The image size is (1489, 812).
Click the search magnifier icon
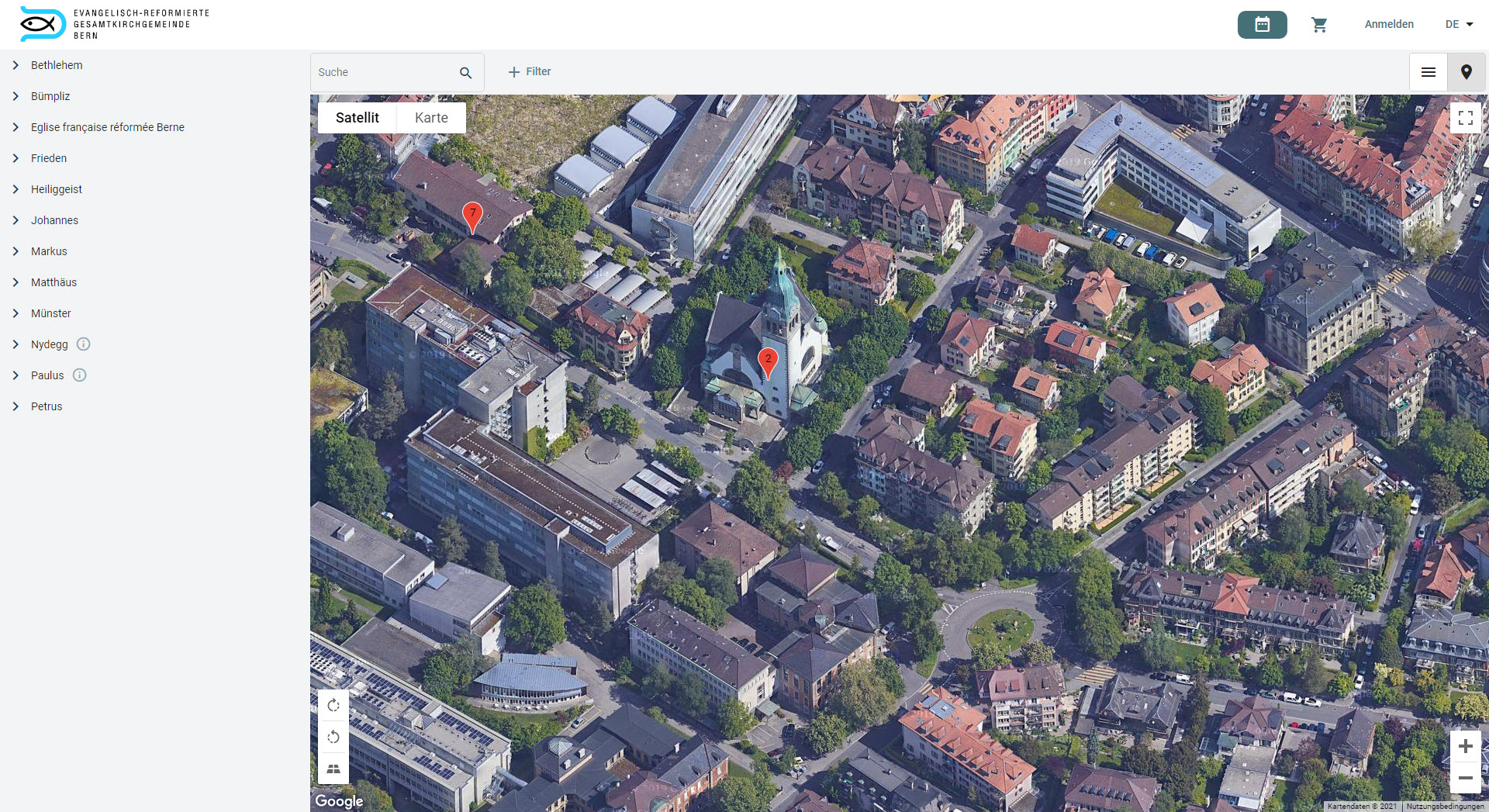pyautogui.click(x=465, y=73)
